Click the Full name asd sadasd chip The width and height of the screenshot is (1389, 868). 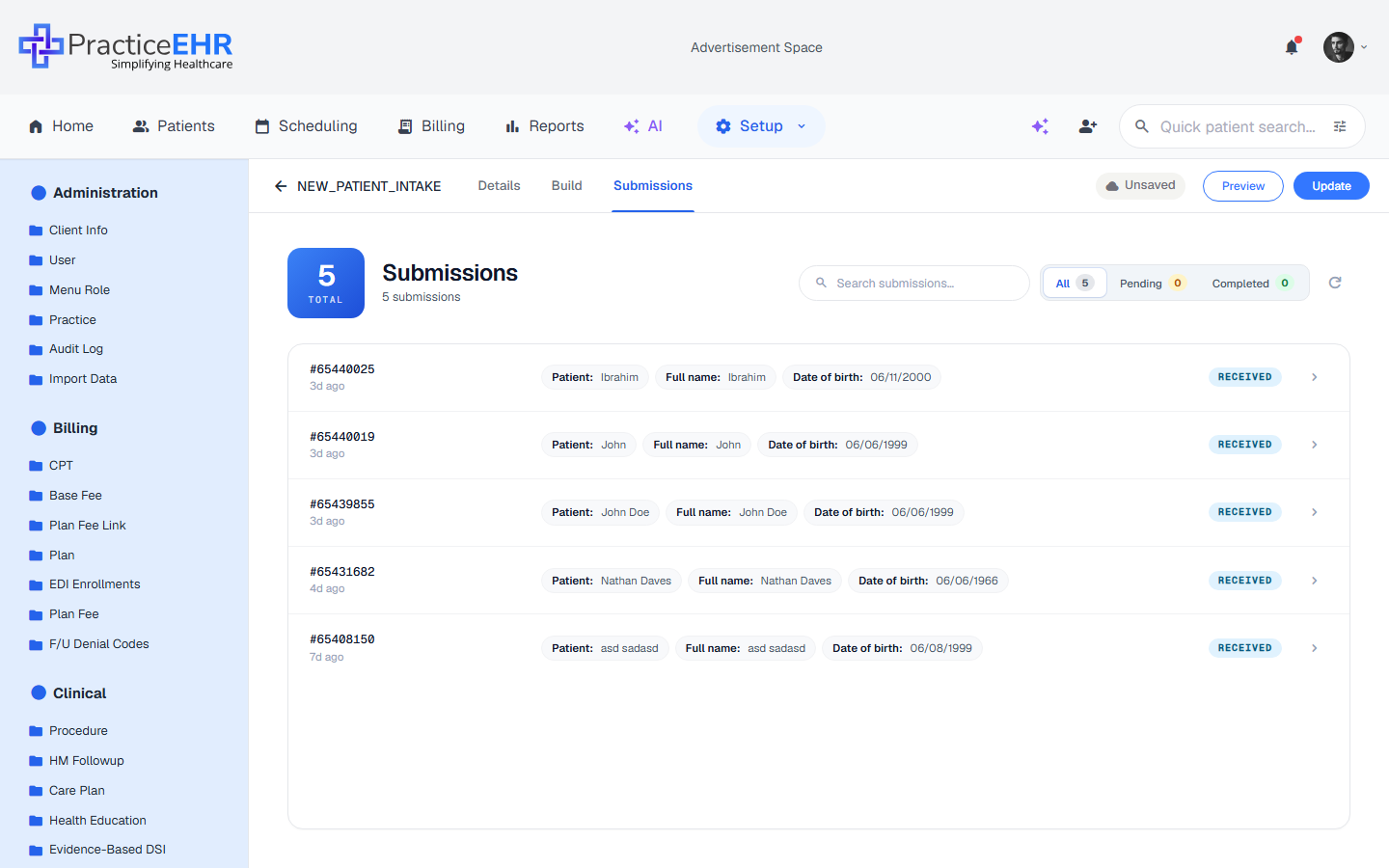[746, 648]
